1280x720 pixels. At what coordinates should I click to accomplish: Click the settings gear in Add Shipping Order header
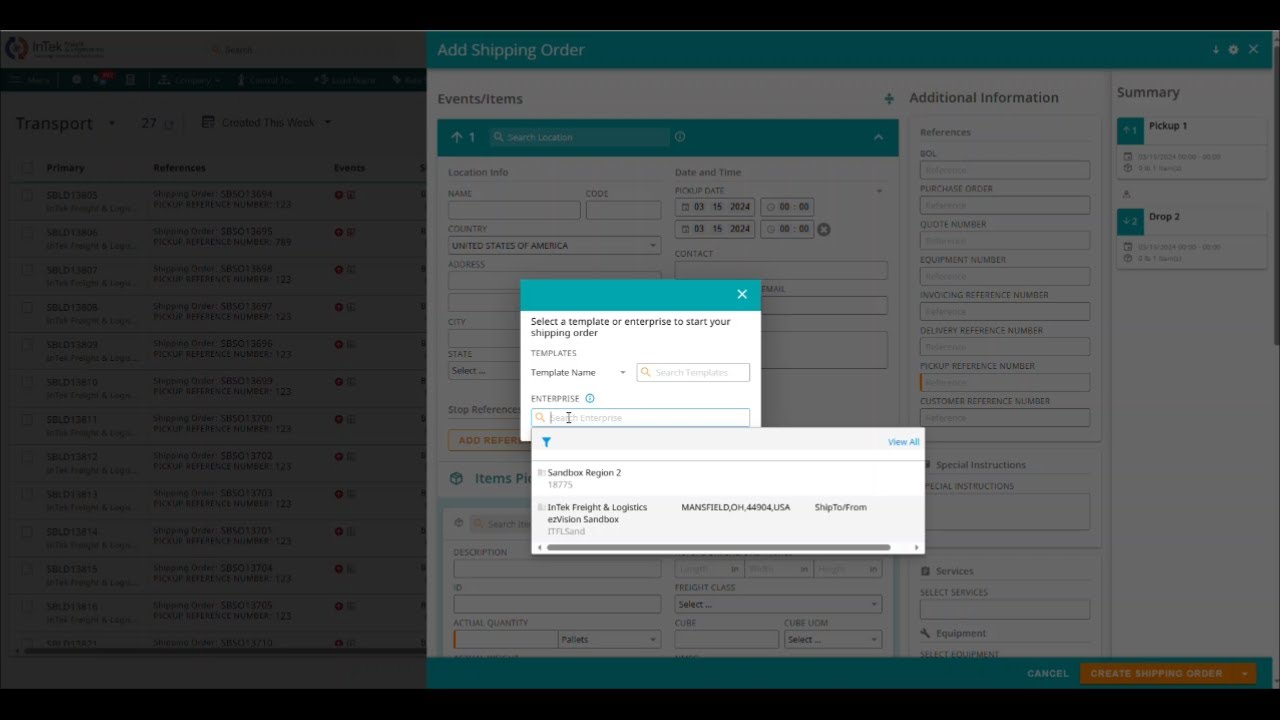coord(1233,50)
